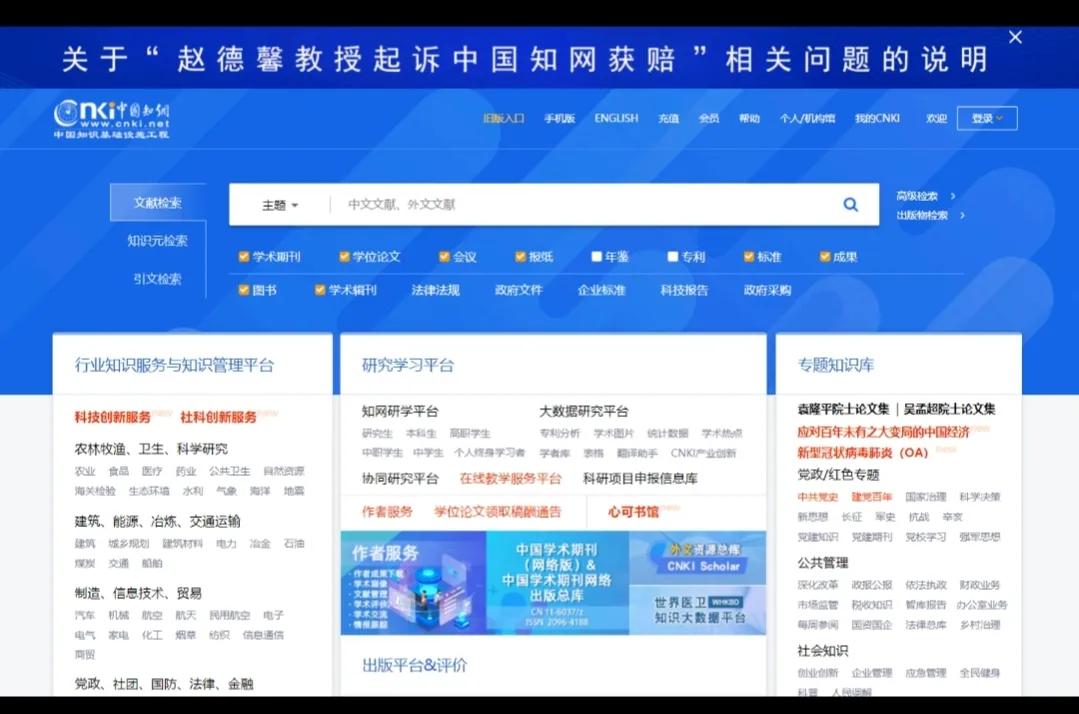The image size is (1079, 714).
Task: Select the 文献检索 tab
Action: 156,201
